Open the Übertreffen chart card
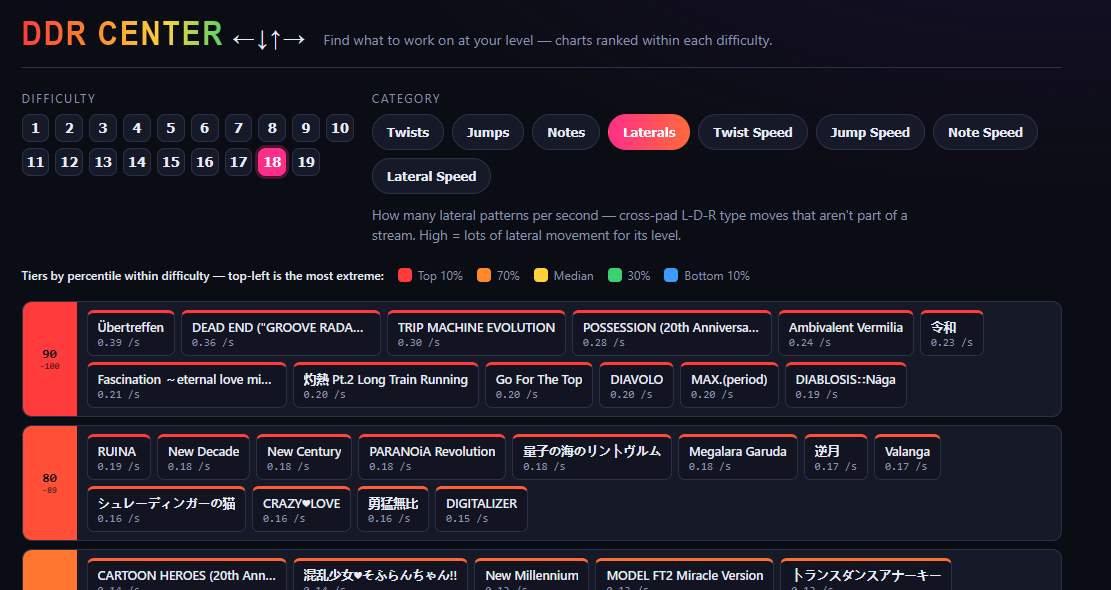 (x=131, y=333)
